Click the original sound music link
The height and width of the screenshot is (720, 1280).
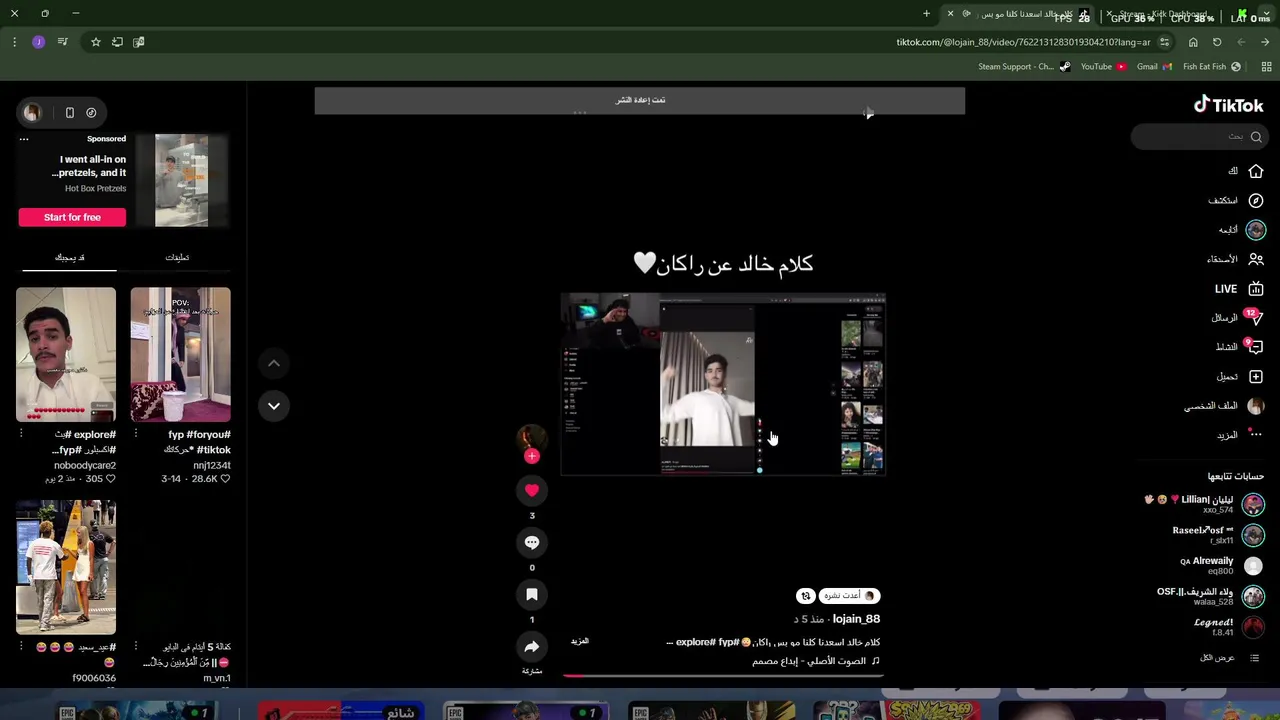[816, 661]
